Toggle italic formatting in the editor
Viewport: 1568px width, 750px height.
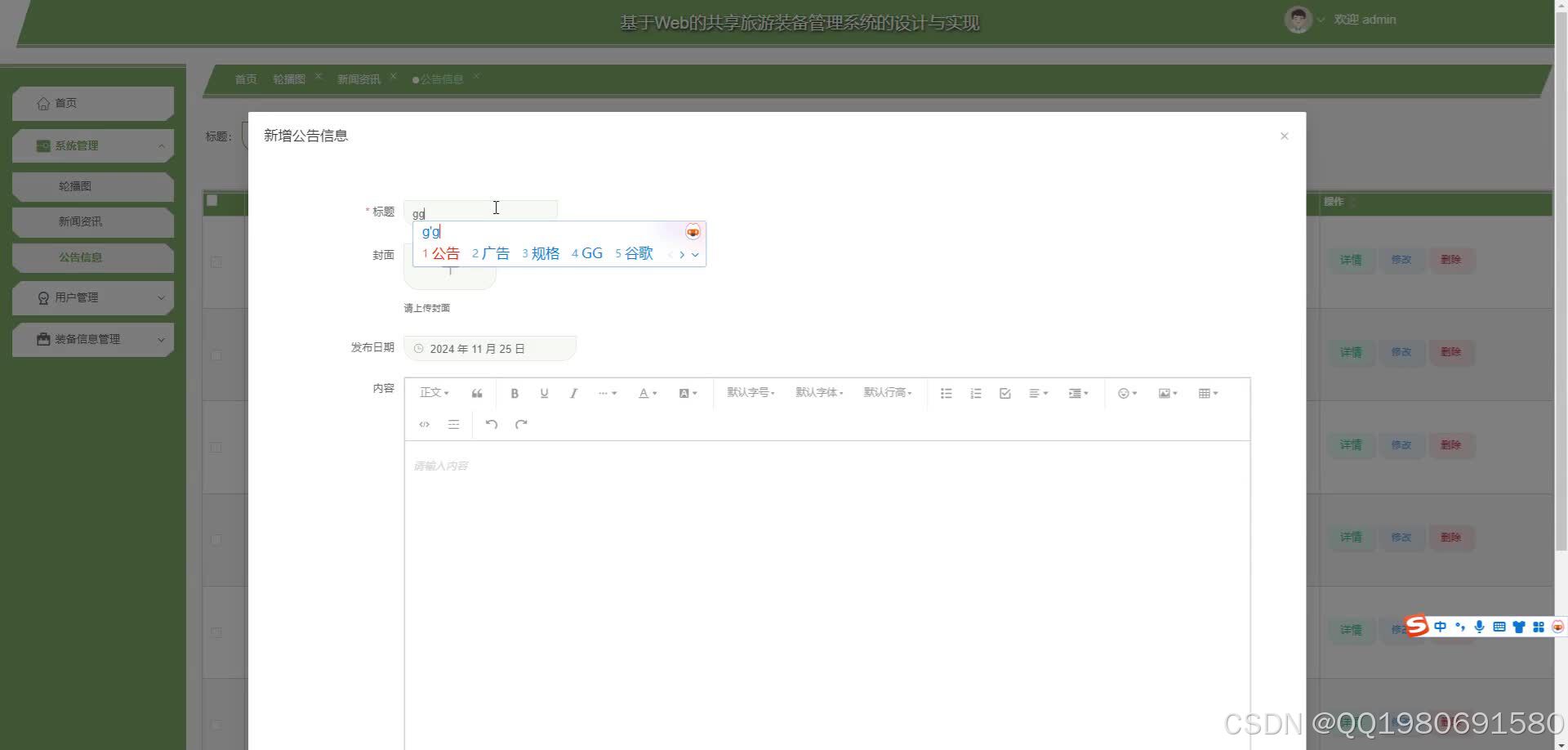(x=573, y=393)
